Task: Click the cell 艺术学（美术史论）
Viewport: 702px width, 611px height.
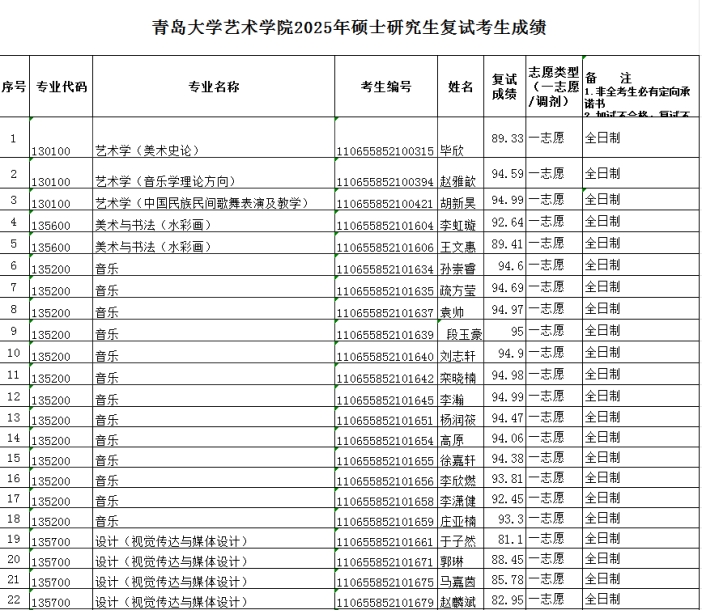Action: pyautogui.click(x=148, y=151)
